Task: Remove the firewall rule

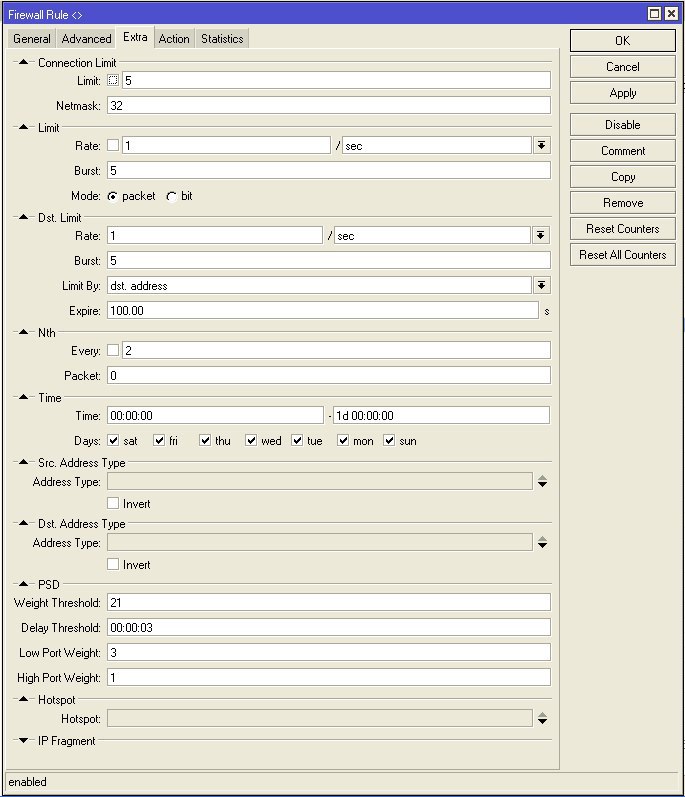Action: point(622,203)
